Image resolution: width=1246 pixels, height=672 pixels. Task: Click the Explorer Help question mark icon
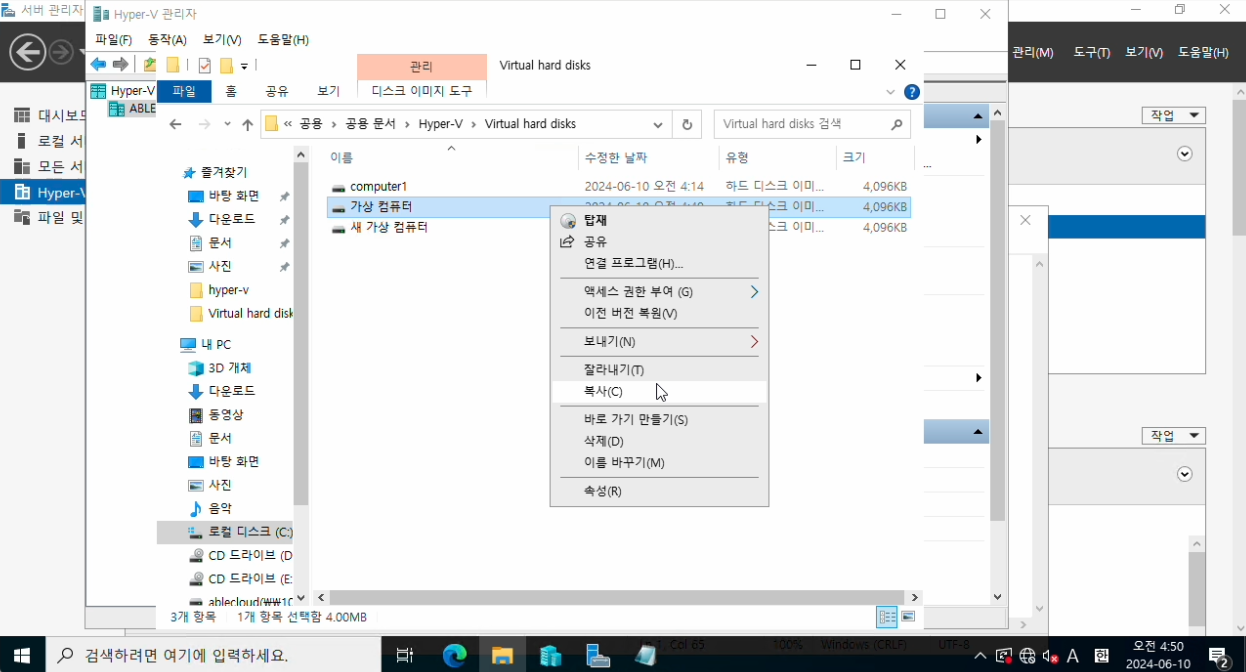click(x=911, y=92)
